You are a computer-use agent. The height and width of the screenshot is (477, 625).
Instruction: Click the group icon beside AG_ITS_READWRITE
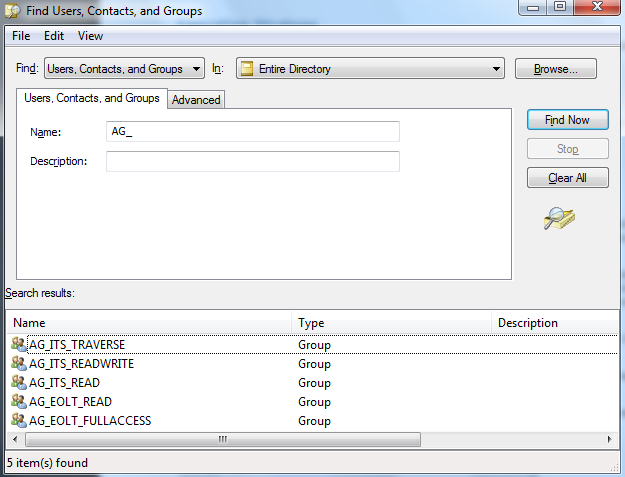(19, 363)
